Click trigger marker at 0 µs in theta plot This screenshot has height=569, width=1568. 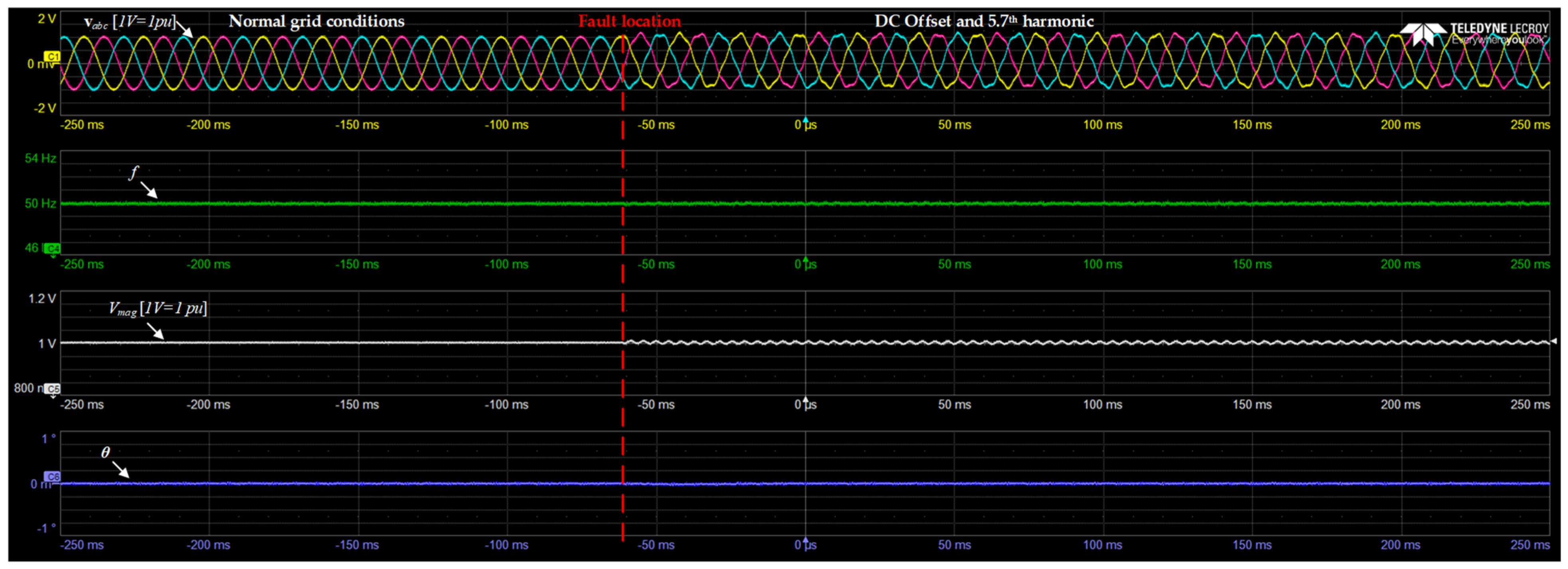[805, 540]
